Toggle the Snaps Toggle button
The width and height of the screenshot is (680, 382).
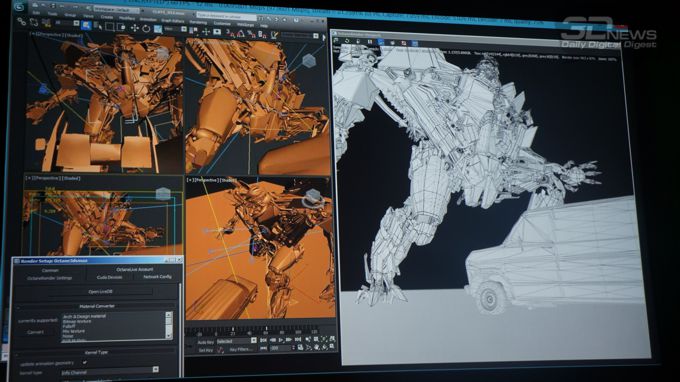click(x=229, y=33)
